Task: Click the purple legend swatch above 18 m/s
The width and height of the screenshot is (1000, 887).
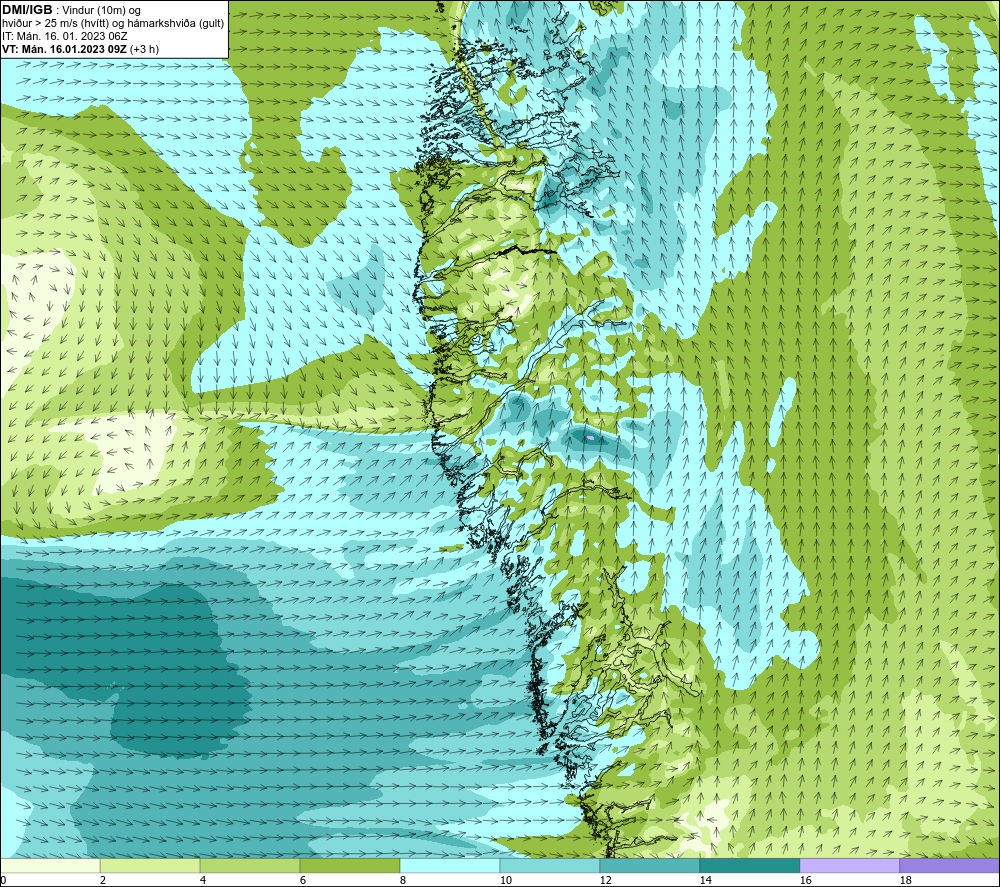Action: click(949, 865)
